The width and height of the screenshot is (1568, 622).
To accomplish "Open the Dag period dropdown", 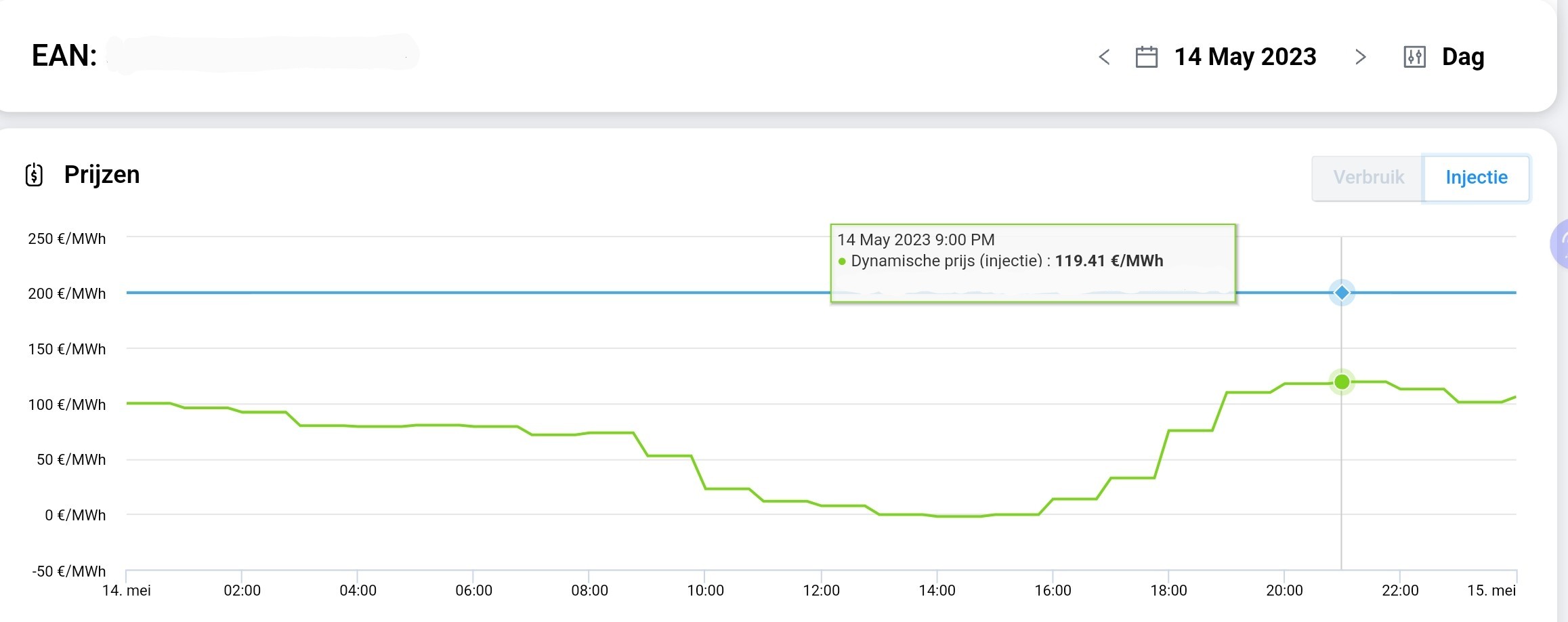I will point(1463,57).
